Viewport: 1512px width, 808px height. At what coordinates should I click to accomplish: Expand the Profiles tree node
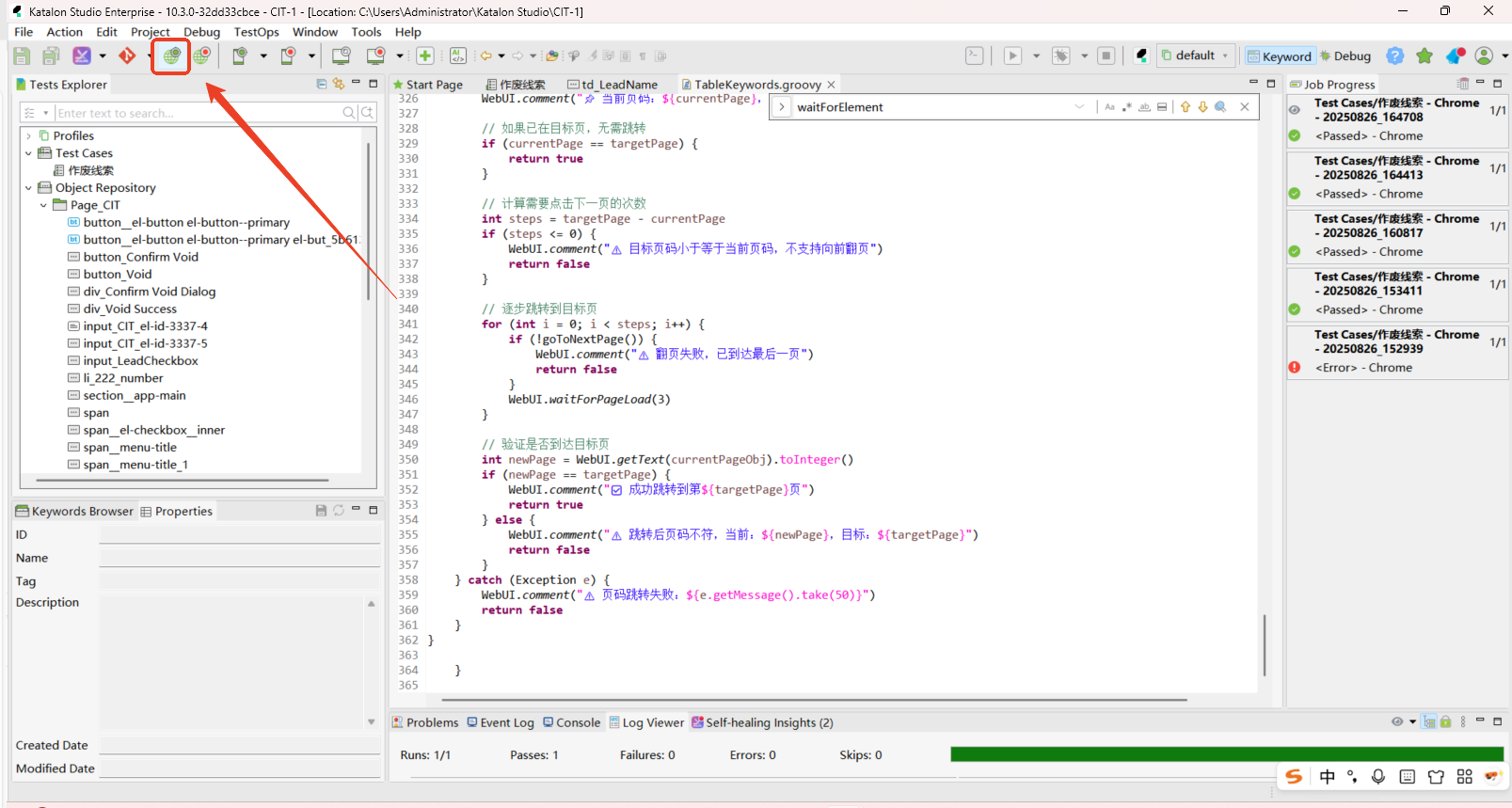tap(29, 136)
